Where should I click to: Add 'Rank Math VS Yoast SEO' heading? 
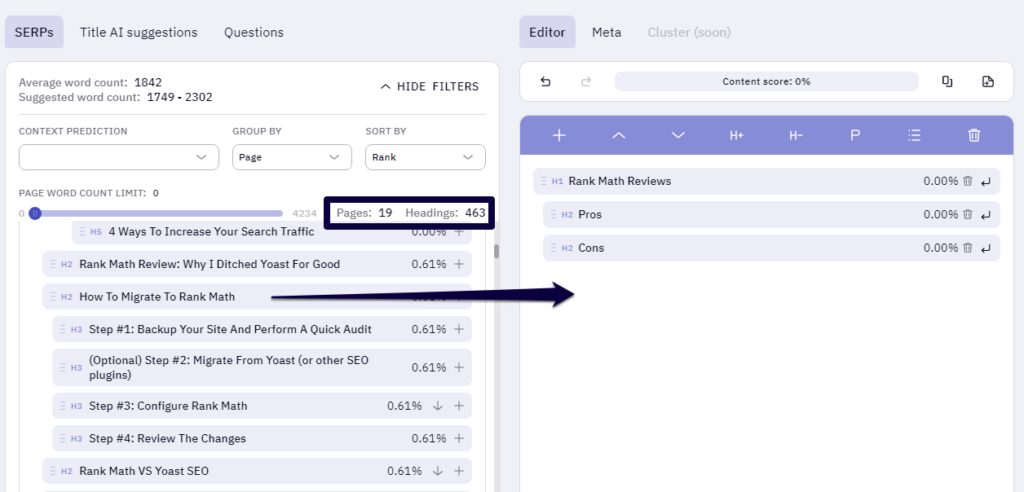pyautogui.click(x=459, y=471)
